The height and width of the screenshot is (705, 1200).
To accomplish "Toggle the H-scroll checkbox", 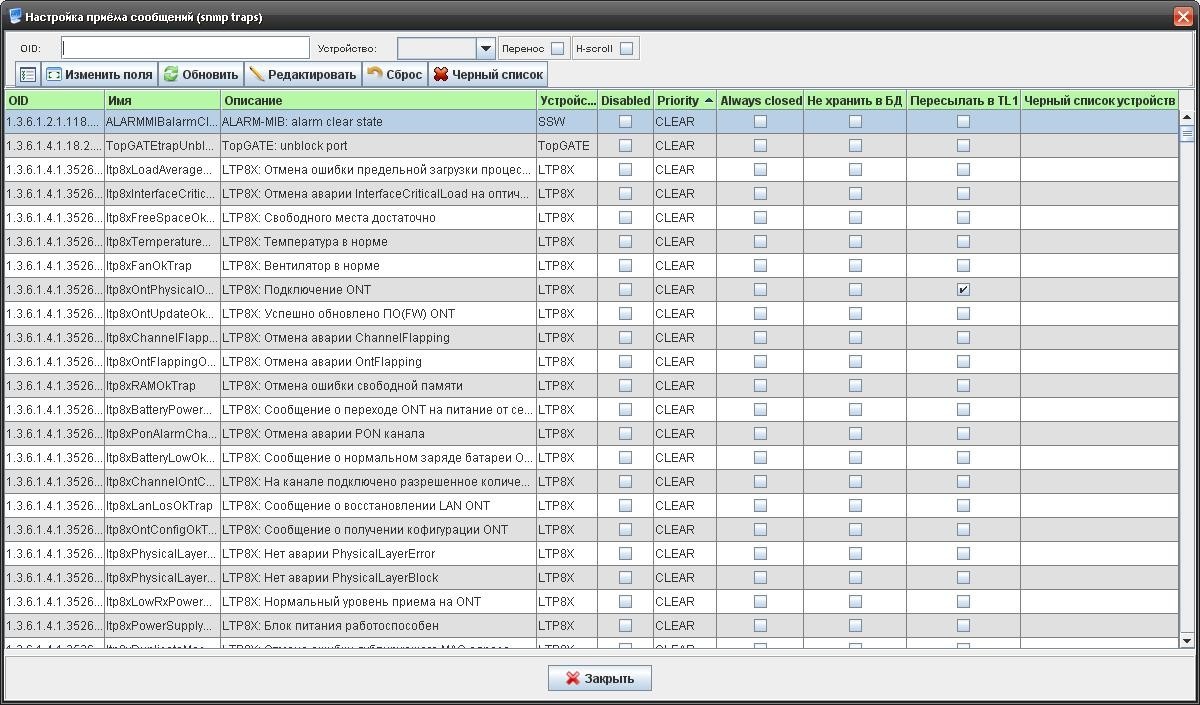I will tap(626, 48).
